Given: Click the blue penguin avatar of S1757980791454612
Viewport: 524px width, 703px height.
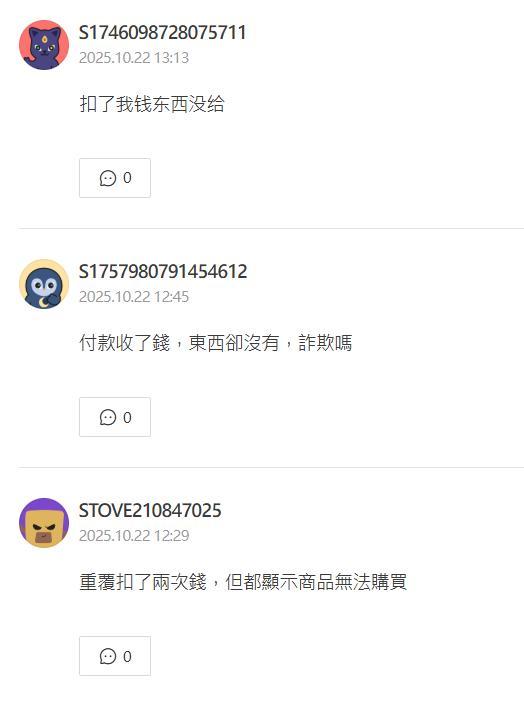Looking at the screenshot, I should pyautogui.click(x=44, y=284).
